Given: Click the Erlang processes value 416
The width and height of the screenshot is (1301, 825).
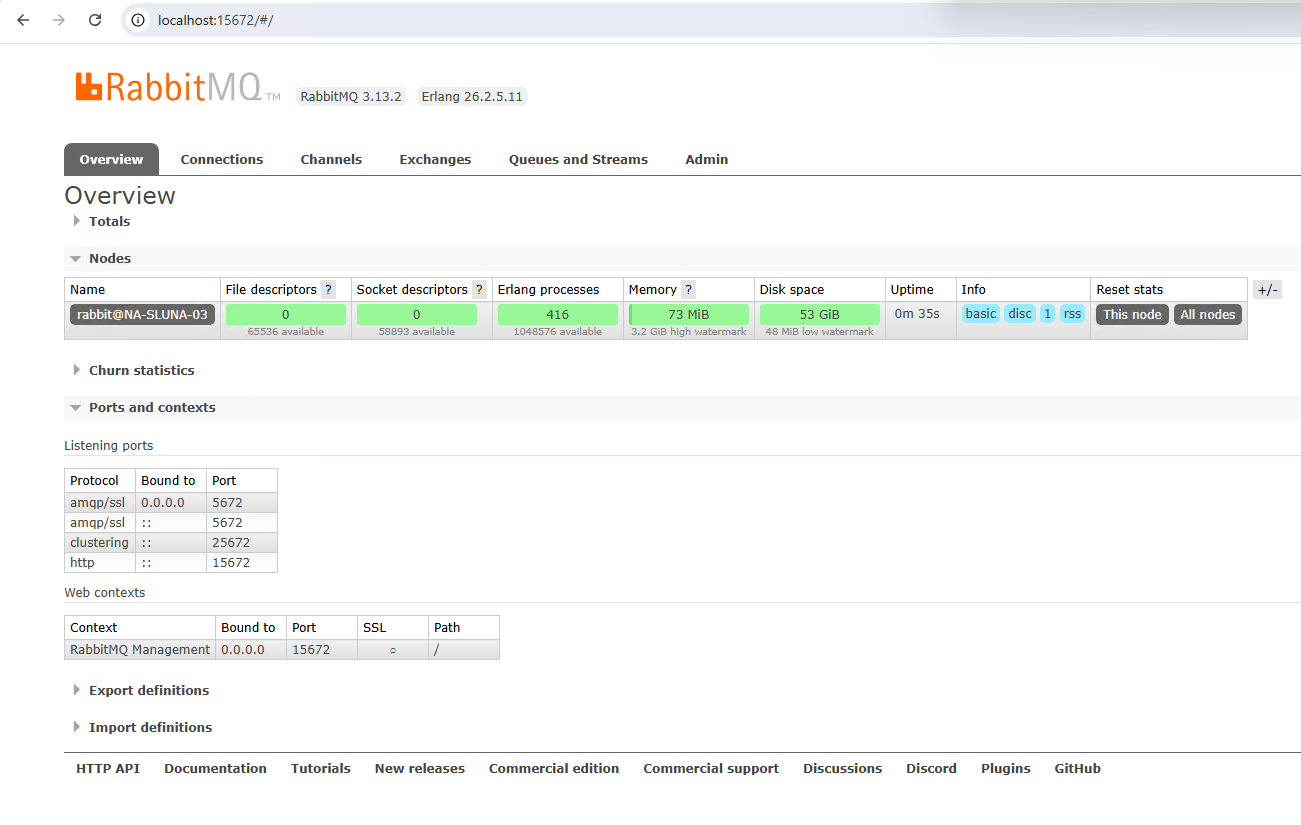Looking at the screenshot, I should [x=558, y=314].
